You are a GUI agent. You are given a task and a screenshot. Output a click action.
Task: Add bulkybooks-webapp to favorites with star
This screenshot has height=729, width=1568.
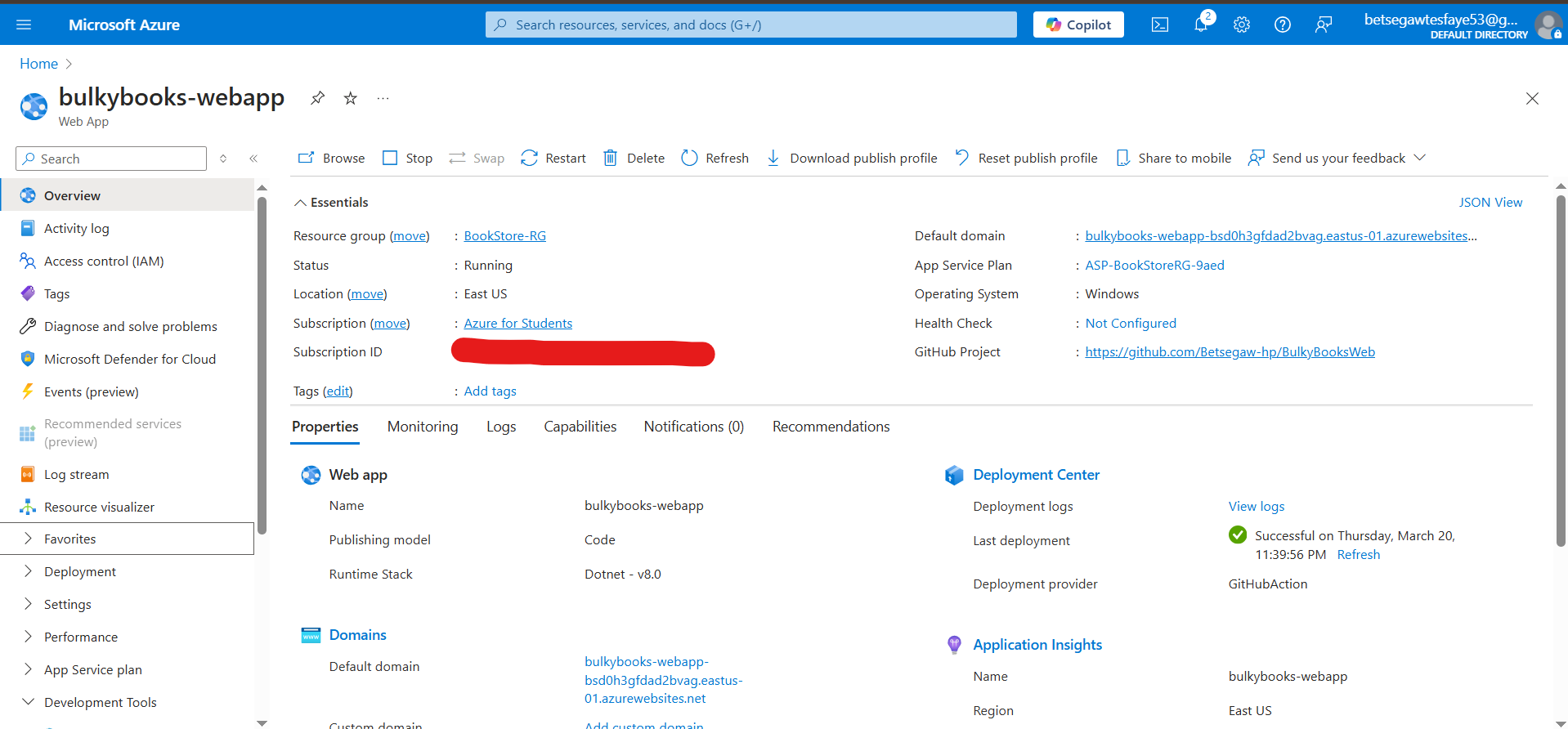pyautogui.click(x=351, y=98)
